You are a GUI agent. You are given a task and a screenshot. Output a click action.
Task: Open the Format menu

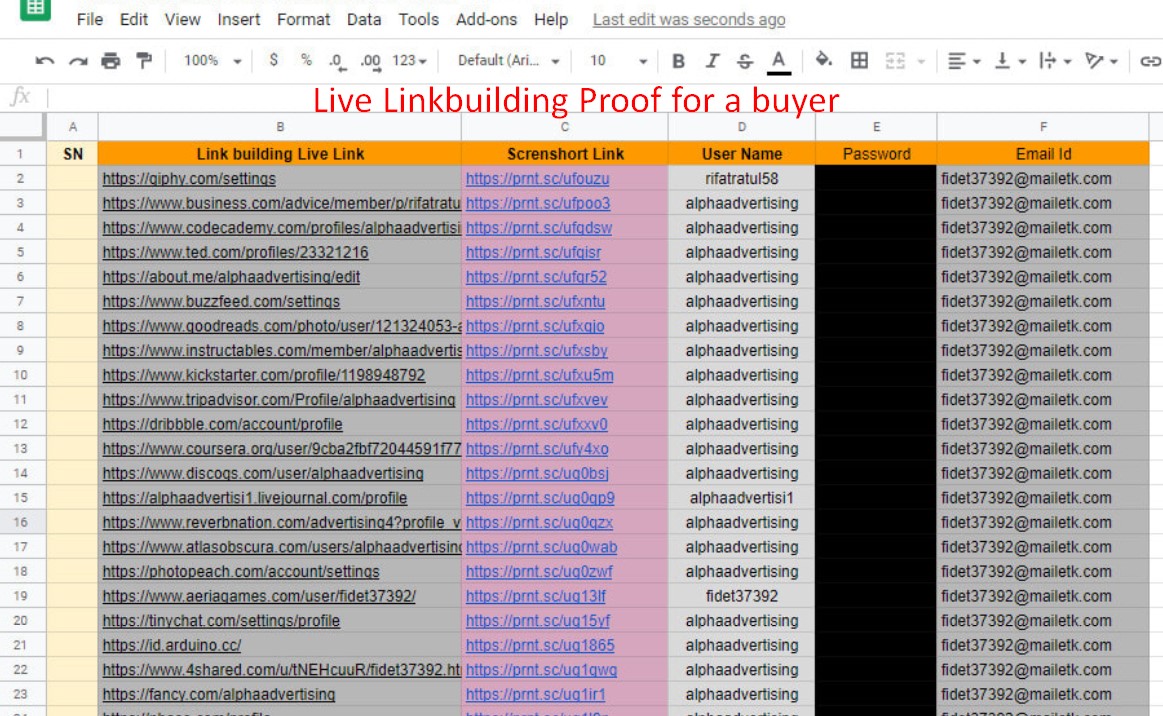[x=303, y=19]
